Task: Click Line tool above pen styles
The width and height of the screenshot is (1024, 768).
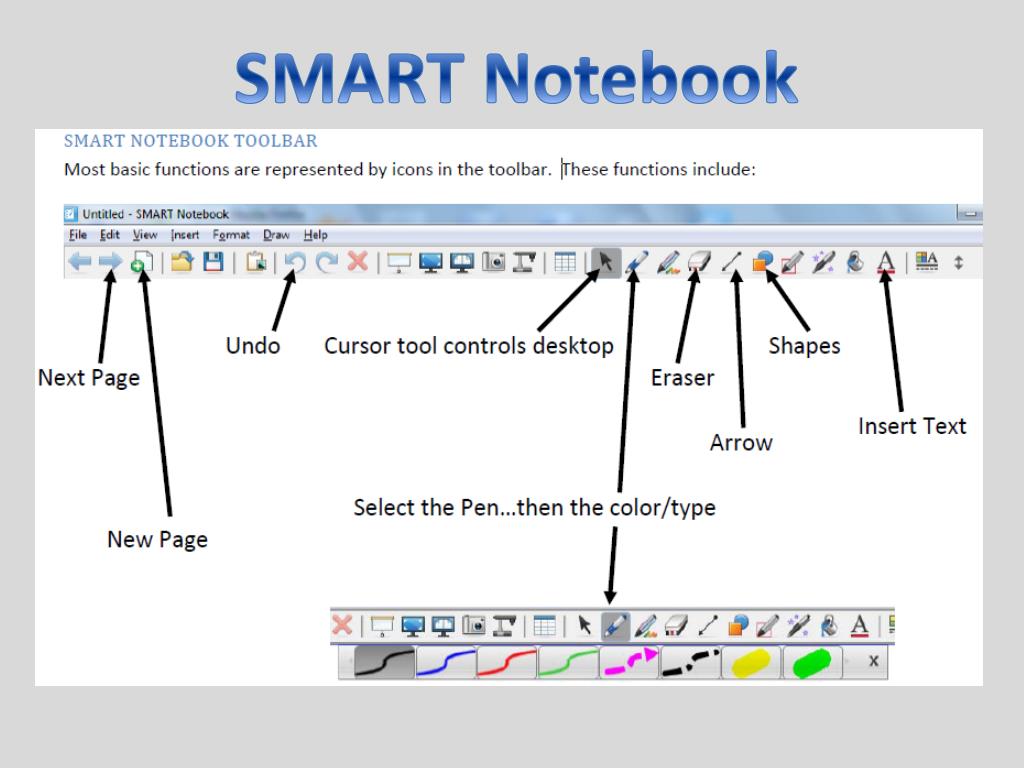Action: tap(707, 626)
